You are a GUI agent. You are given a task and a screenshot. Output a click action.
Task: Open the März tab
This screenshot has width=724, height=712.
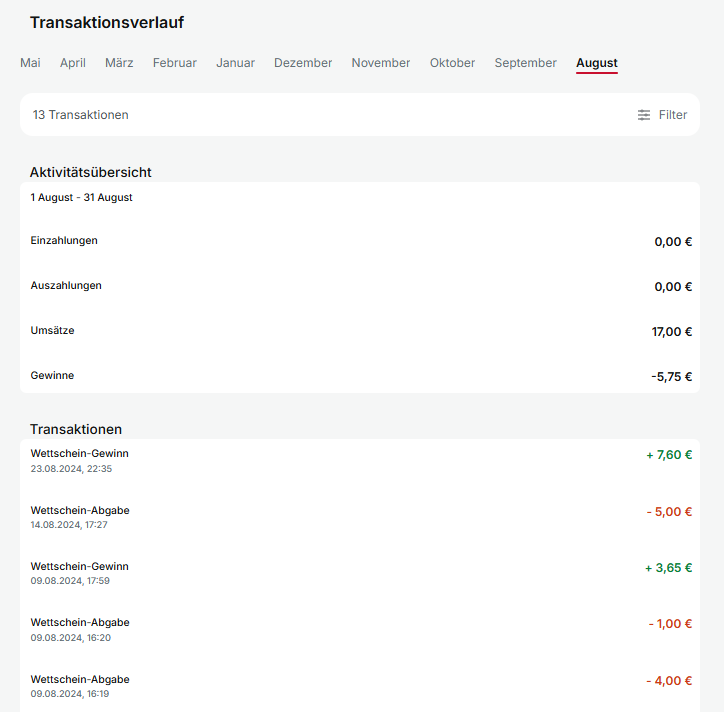[119, 63]
